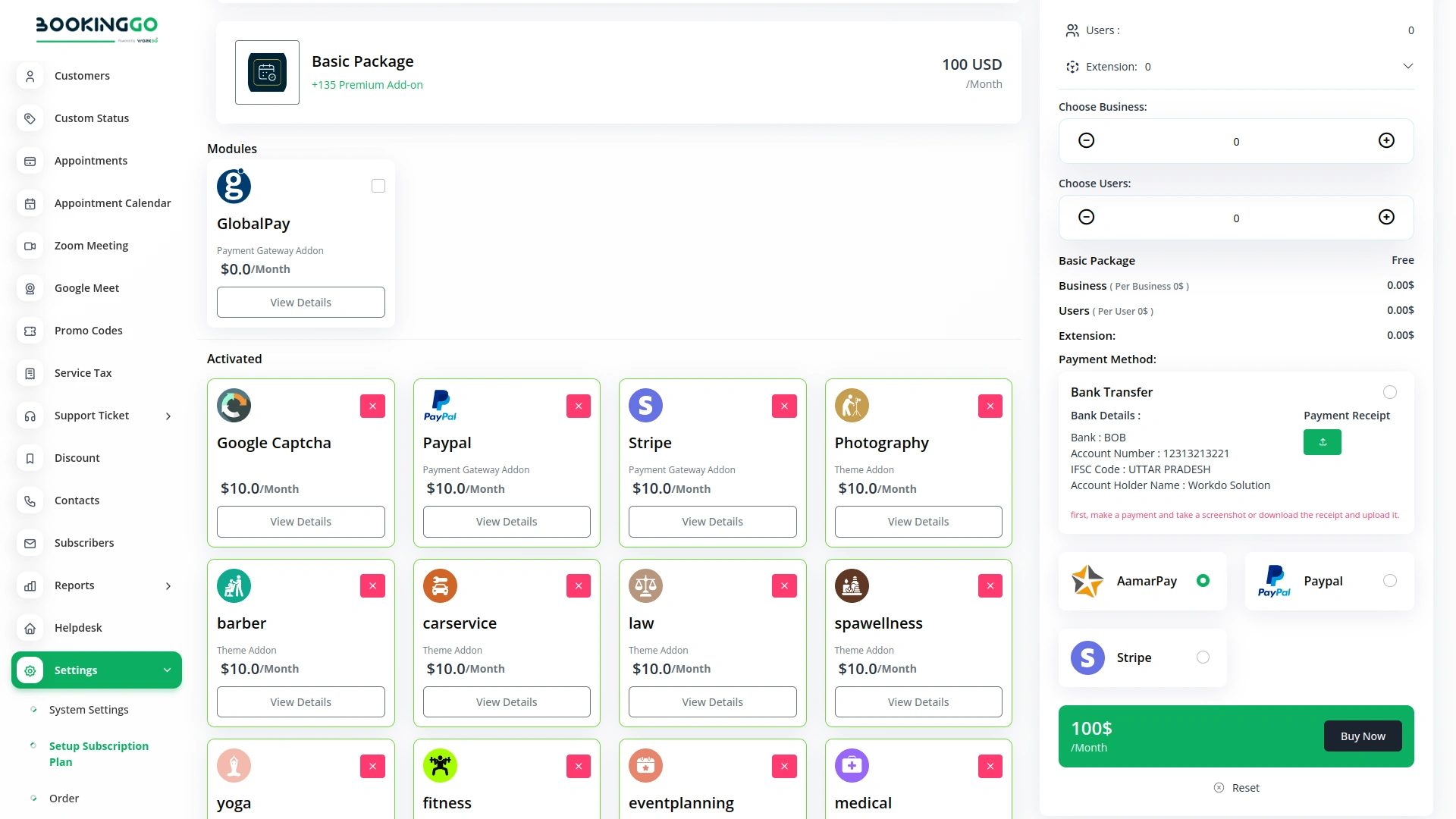Select PayPal as payment method

(x=1390, y=580)
